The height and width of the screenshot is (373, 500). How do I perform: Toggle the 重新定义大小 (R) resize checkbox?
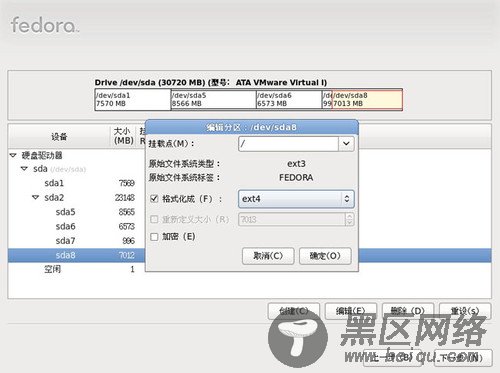[154, 219]
